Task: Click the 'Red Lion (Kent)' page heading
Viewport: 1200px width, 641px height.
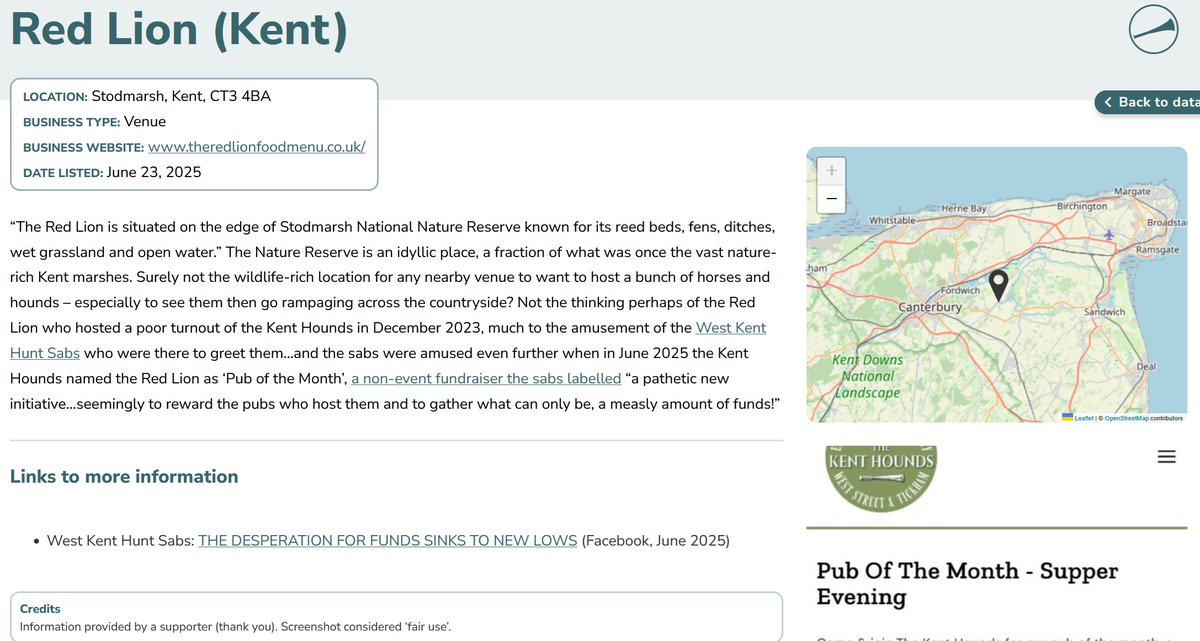Action: pyautogui.click(x=179, y=30)
